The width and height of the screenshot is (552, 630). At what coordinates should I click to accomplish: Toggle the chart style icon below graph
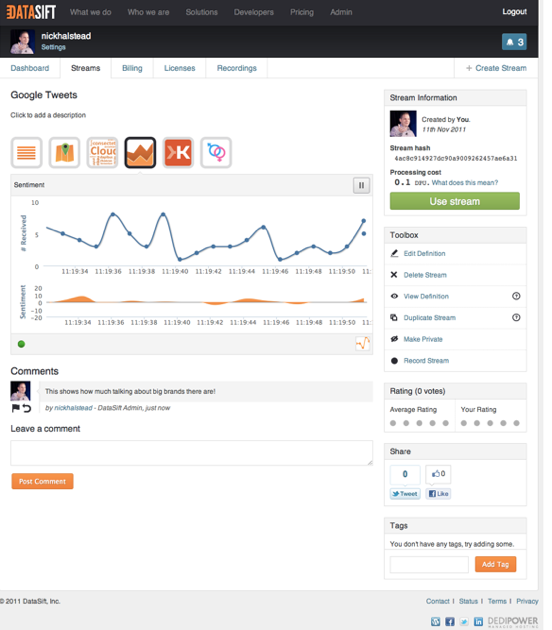[x=362, y=344]
